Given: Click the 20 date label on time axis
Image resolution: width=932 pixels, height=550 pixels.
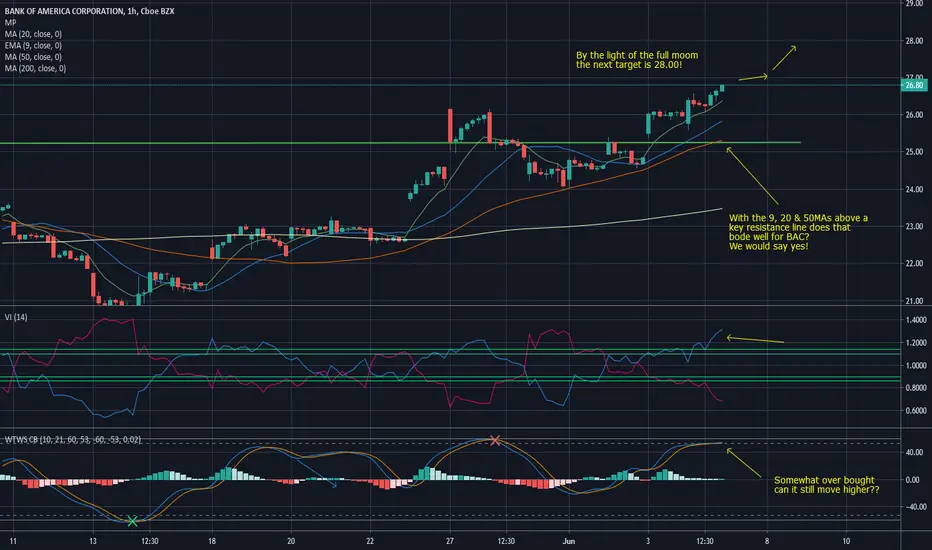Looking at the screenshot, I should click(x=291, y=541).
